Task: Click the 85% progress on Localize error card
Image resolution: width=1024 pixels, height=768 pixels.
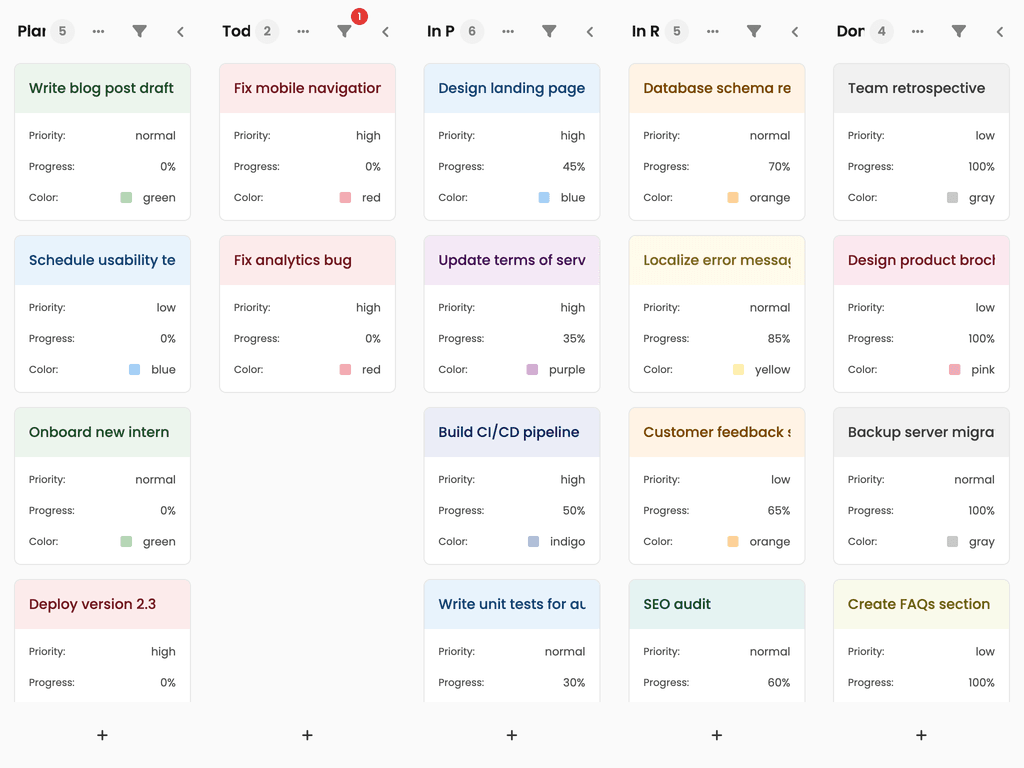Action: point(779,338)
